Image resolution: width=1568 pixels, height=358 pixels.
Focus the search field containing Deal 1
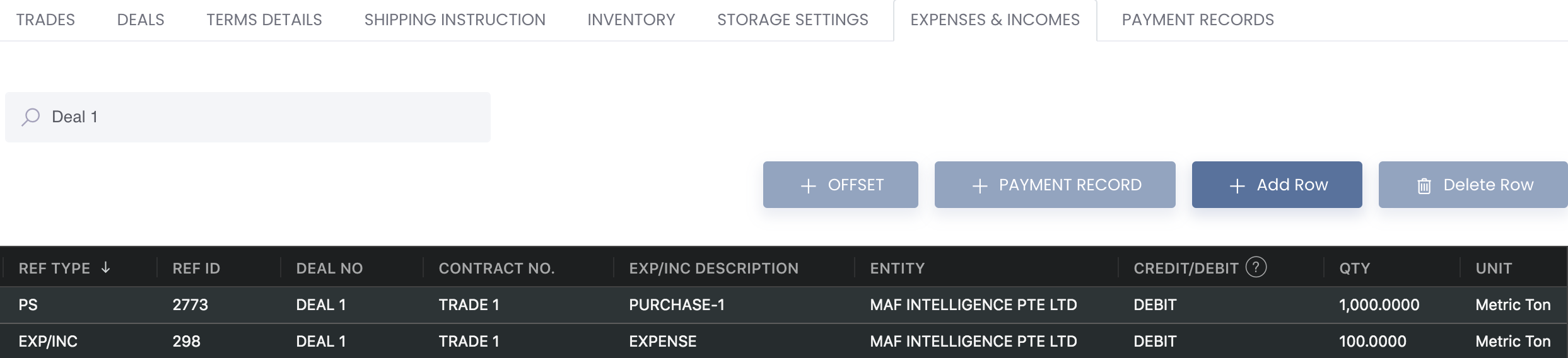[248, 117]
